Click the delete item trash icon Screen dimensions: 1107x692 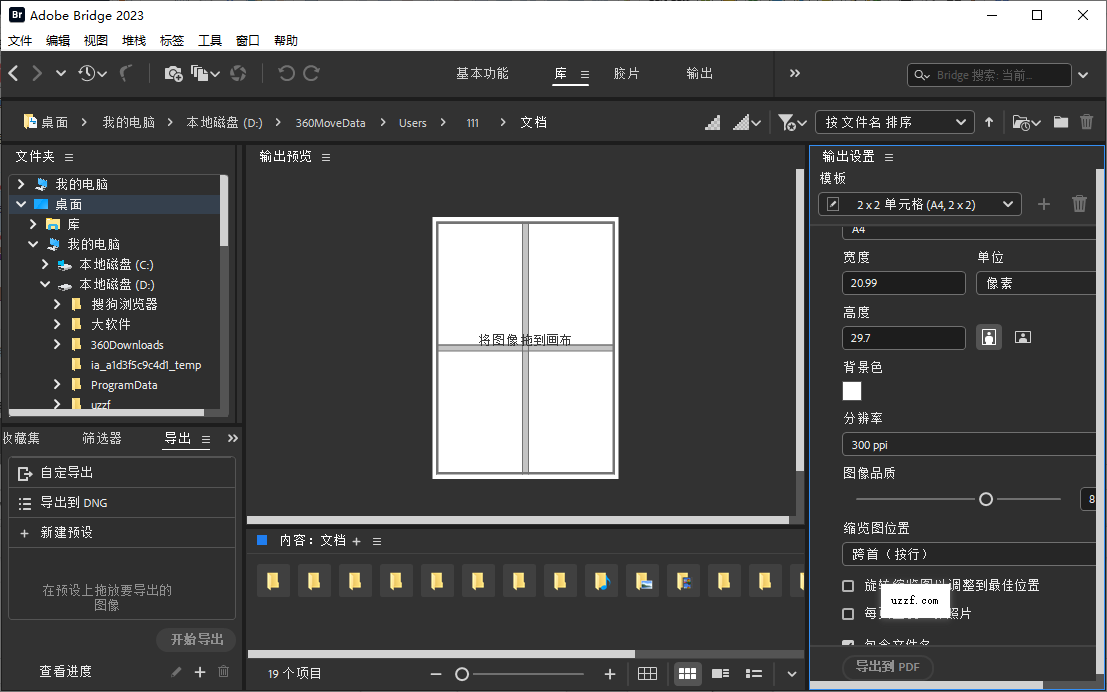tap(1087, 122)
